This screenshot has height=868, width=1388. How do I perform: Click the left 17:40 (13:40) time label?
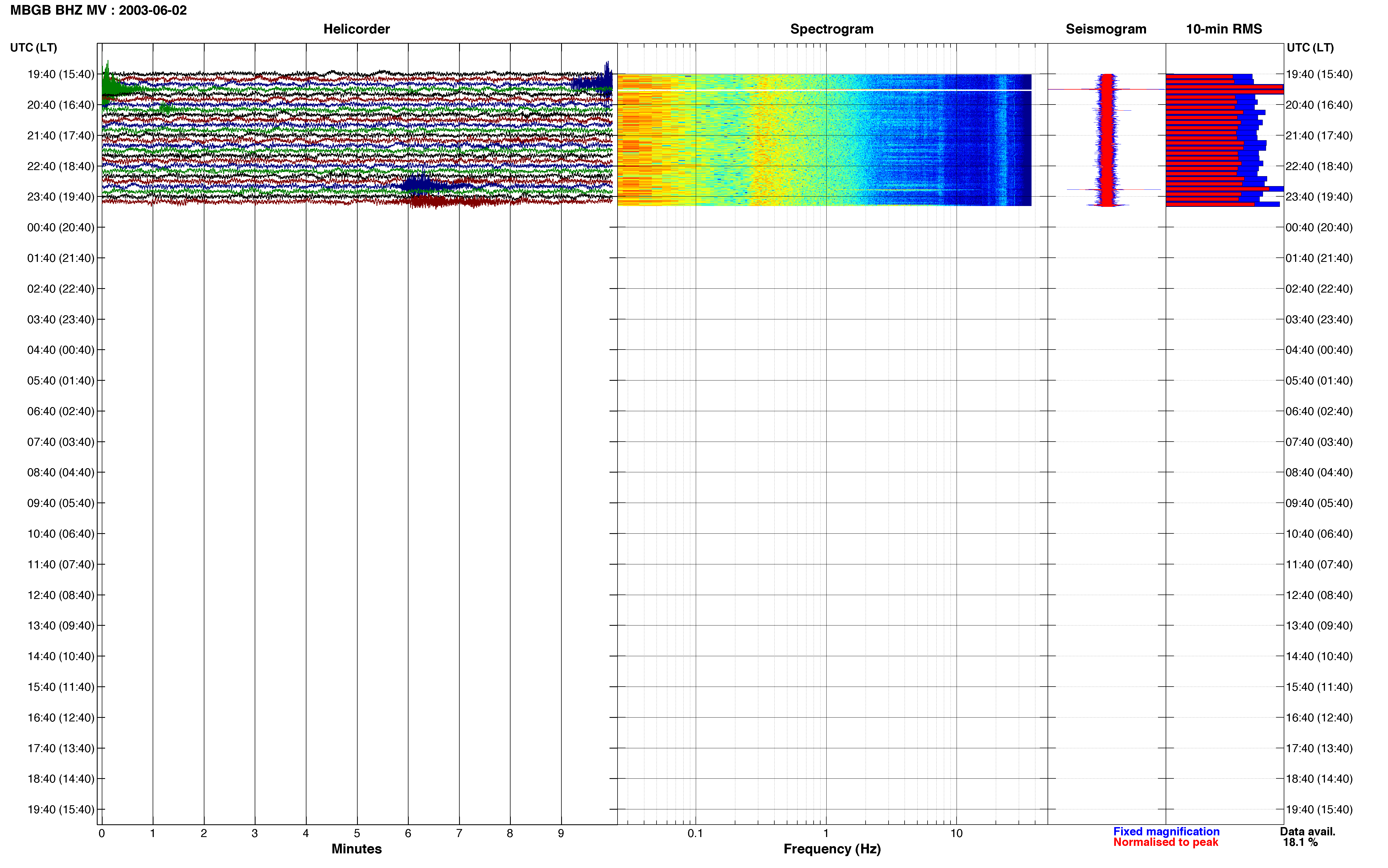tap(61, 748)
